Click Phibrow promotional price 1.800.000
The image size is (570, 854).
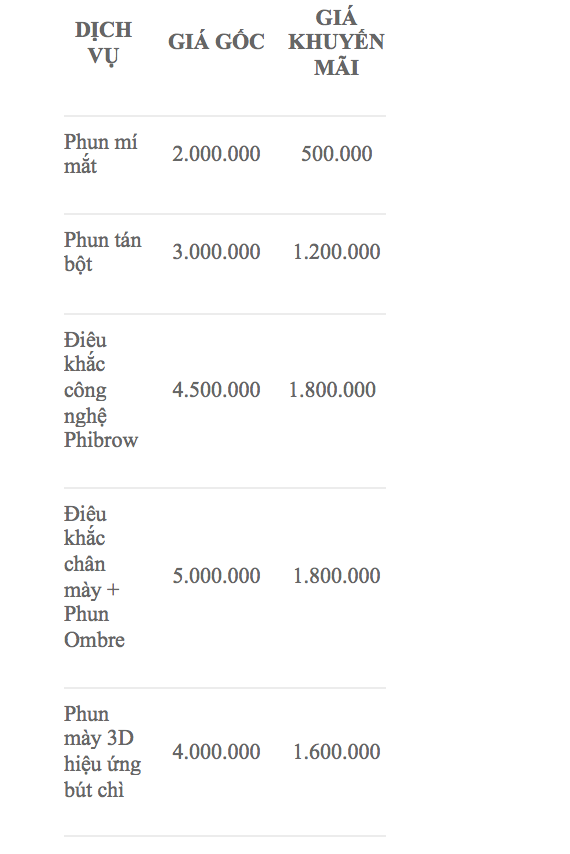tap(332, 390)
